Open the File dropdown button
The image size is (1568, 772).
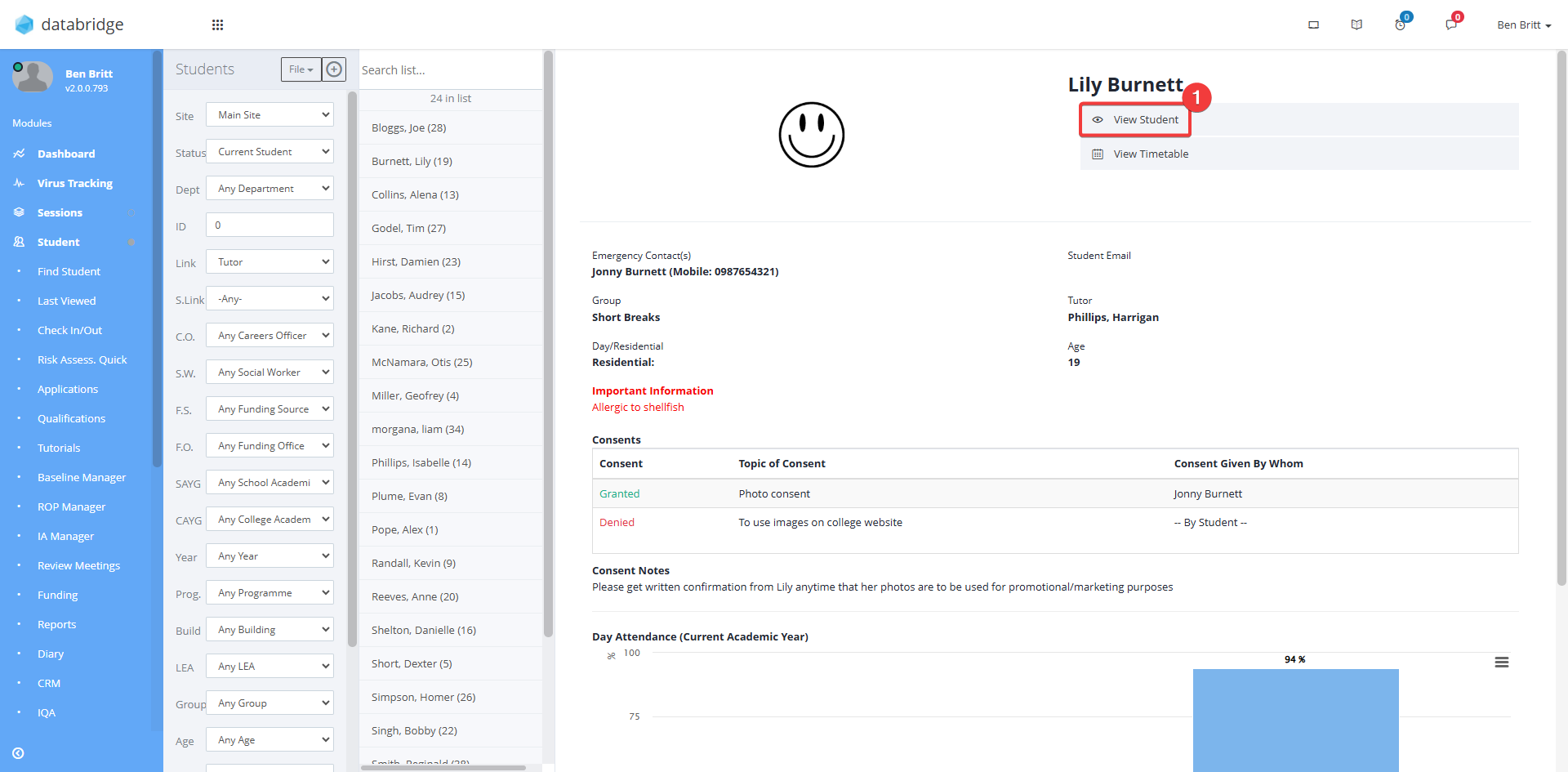click(301, 69)
